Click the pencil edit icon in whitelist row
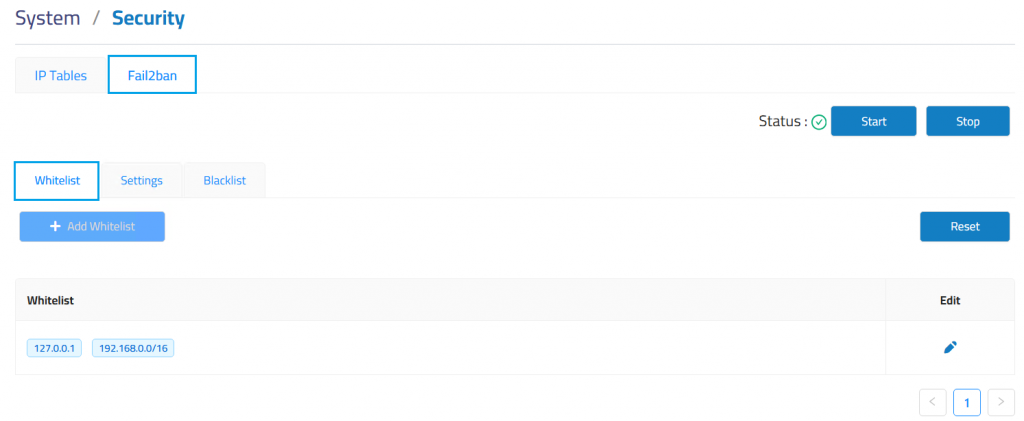1024x421 pixels. click(950, 347)
